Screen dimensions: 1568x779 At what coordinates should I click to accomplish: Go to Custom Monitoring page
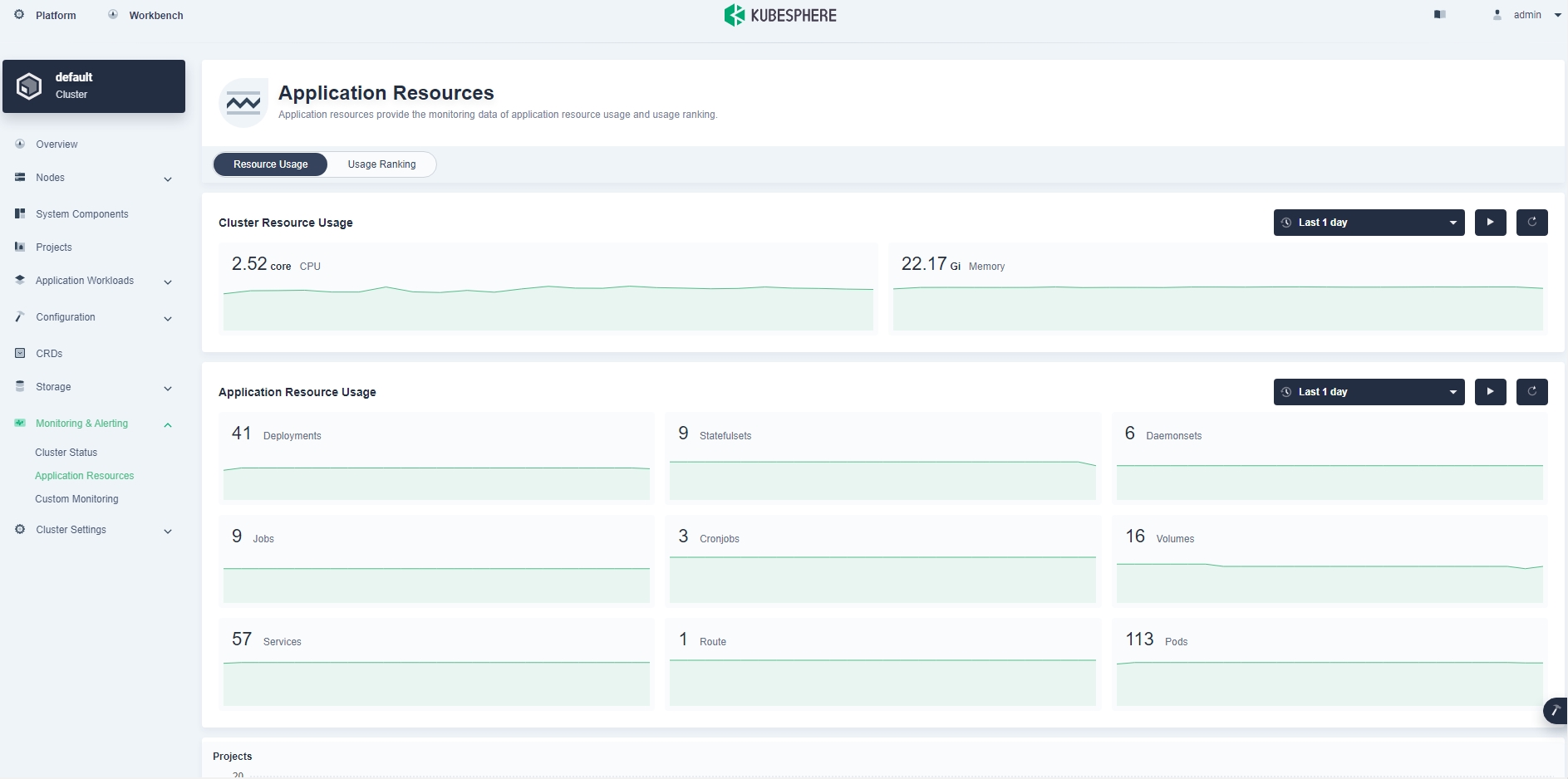click(x=76, y=499)
